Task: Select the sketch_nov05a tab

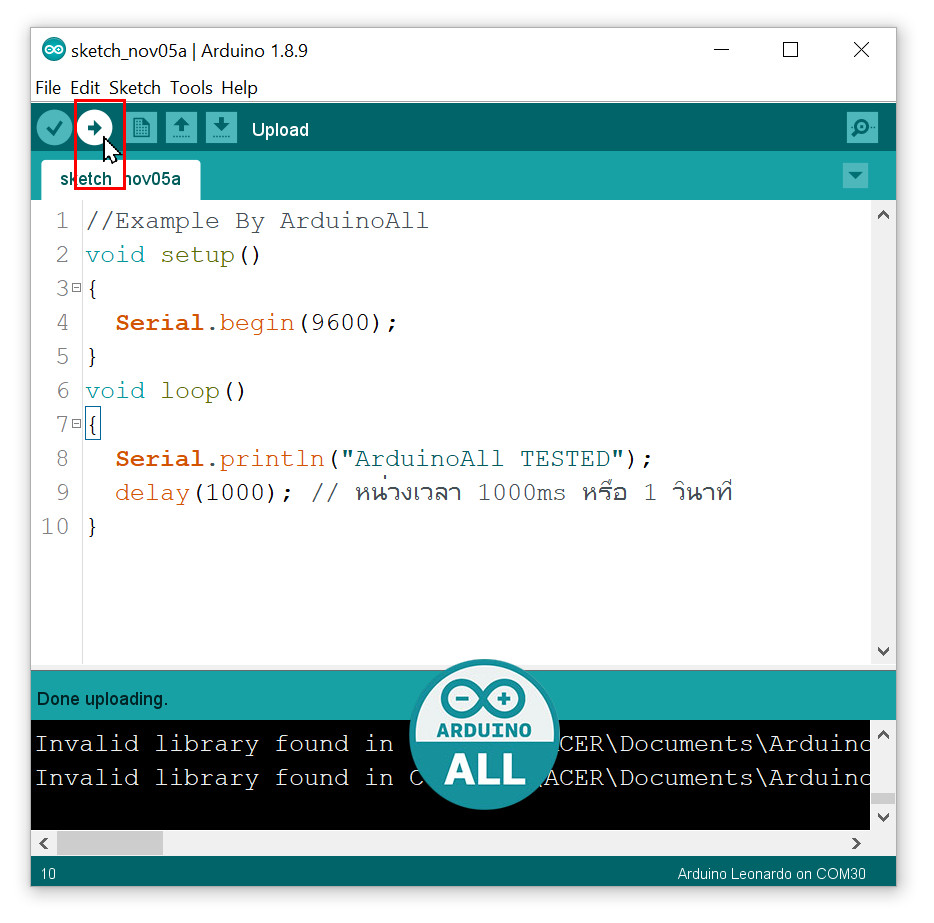Action: coord(120,179)
